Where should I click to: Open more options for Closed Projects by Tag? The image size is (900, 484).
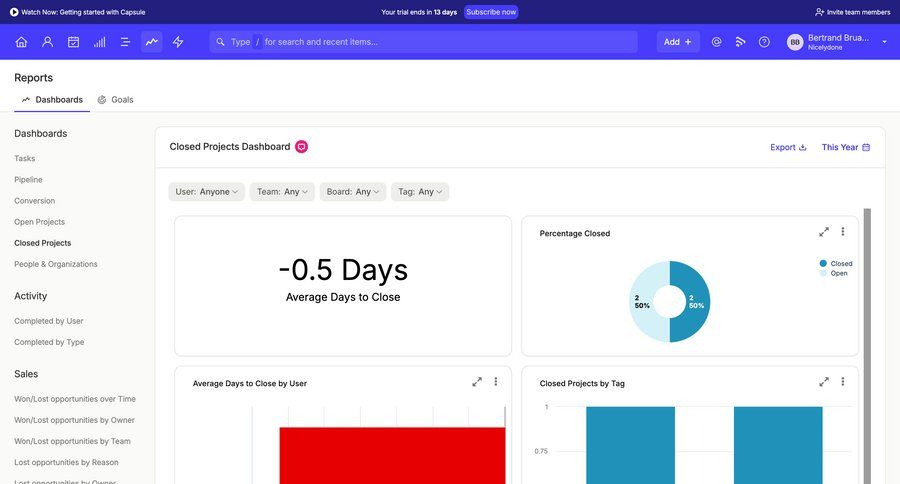point(843,382)
